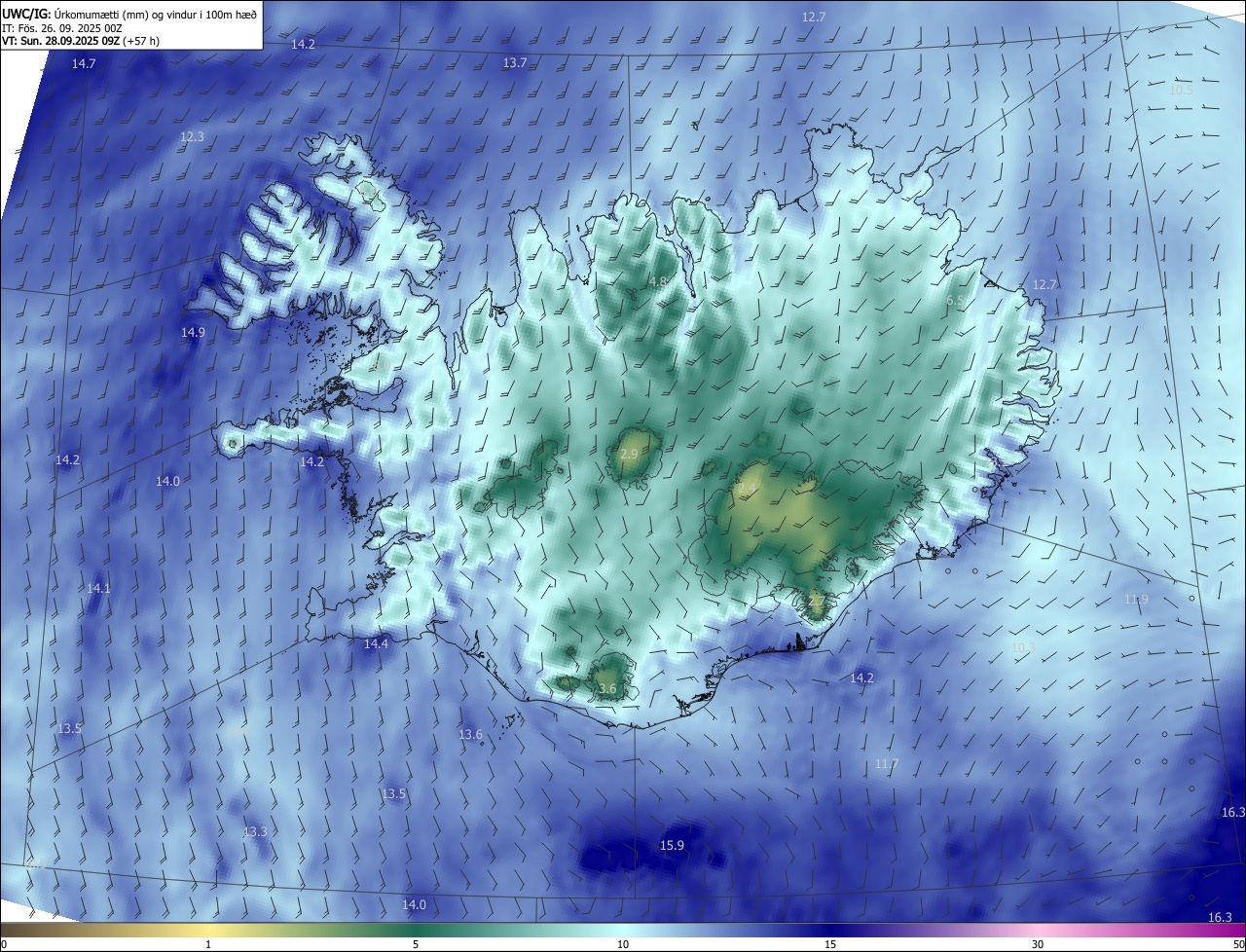The image size is (1246, 952).
Task: Click the color scale label 50
Action: coord(1238,945)
